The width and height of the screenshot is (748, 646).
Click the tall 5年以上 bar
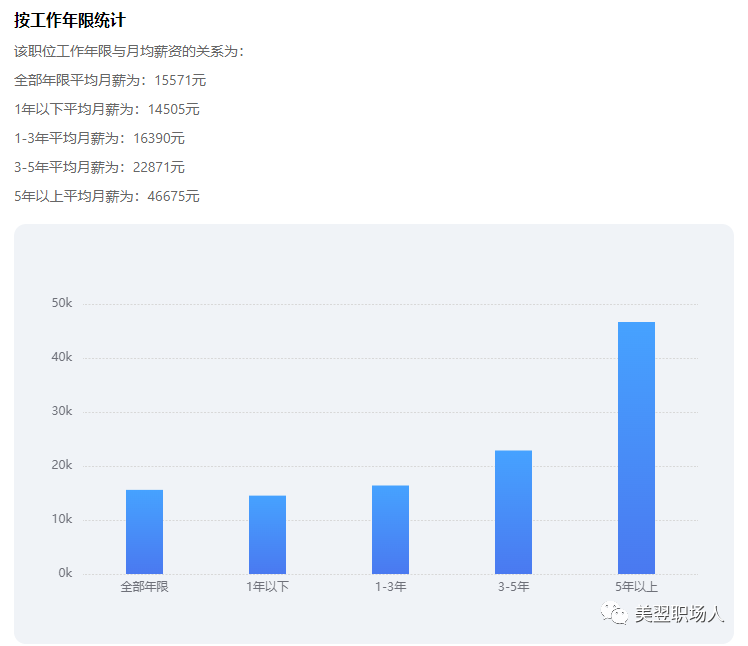click(x=636, y=448)
